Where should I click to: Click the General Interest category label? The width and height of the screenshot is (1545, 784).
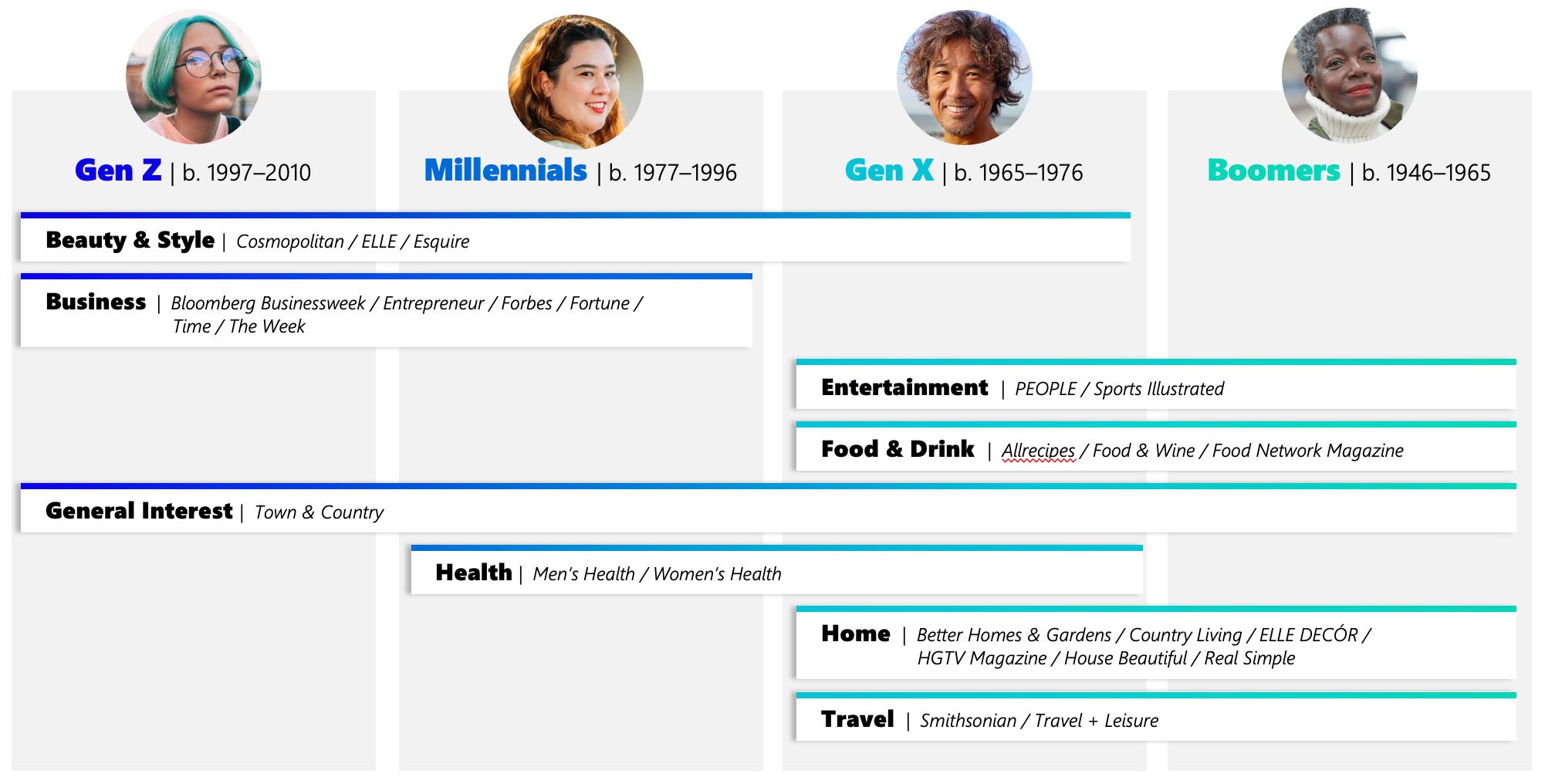point(139,511)
